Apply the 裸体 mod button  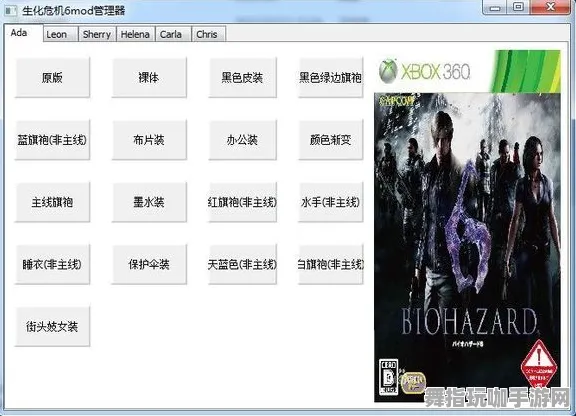pos(149,77)
